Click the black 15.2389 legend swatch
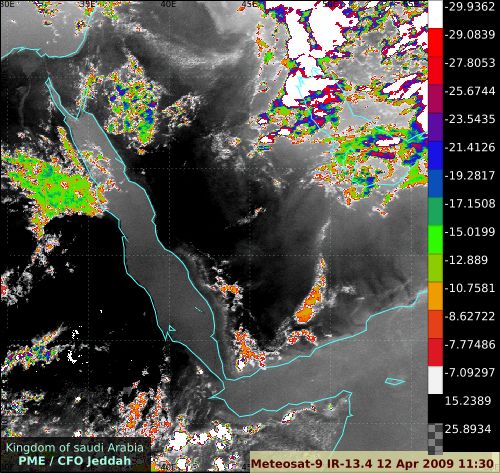 [435, 409]
